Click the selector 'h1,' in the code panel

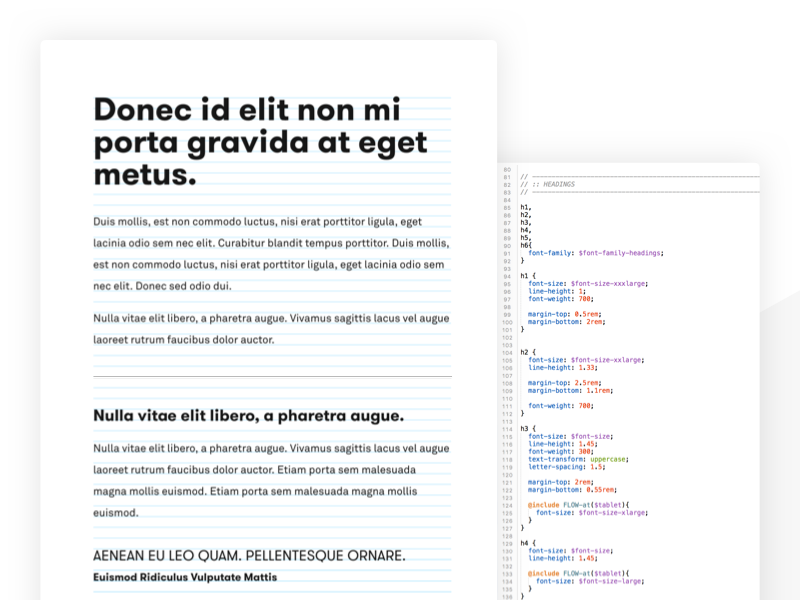(x=526, y=207)
